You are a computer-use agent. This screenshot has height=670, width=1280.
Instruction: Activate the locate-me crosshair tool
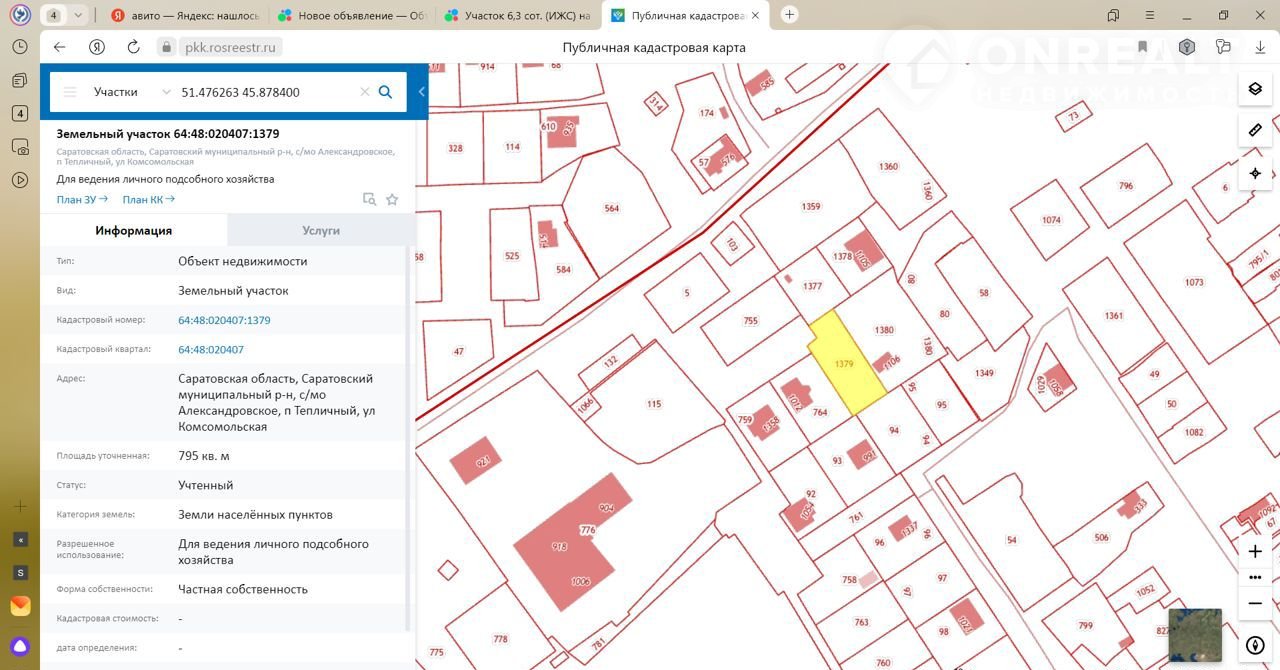coord(1255,173)
